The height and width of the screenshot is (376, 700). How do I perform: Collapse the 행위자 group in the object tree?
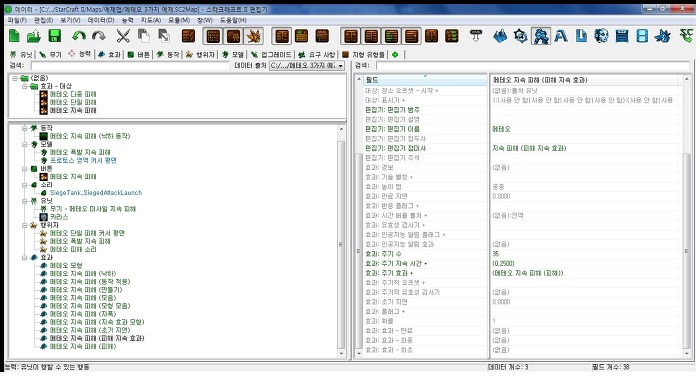(25, 225)
